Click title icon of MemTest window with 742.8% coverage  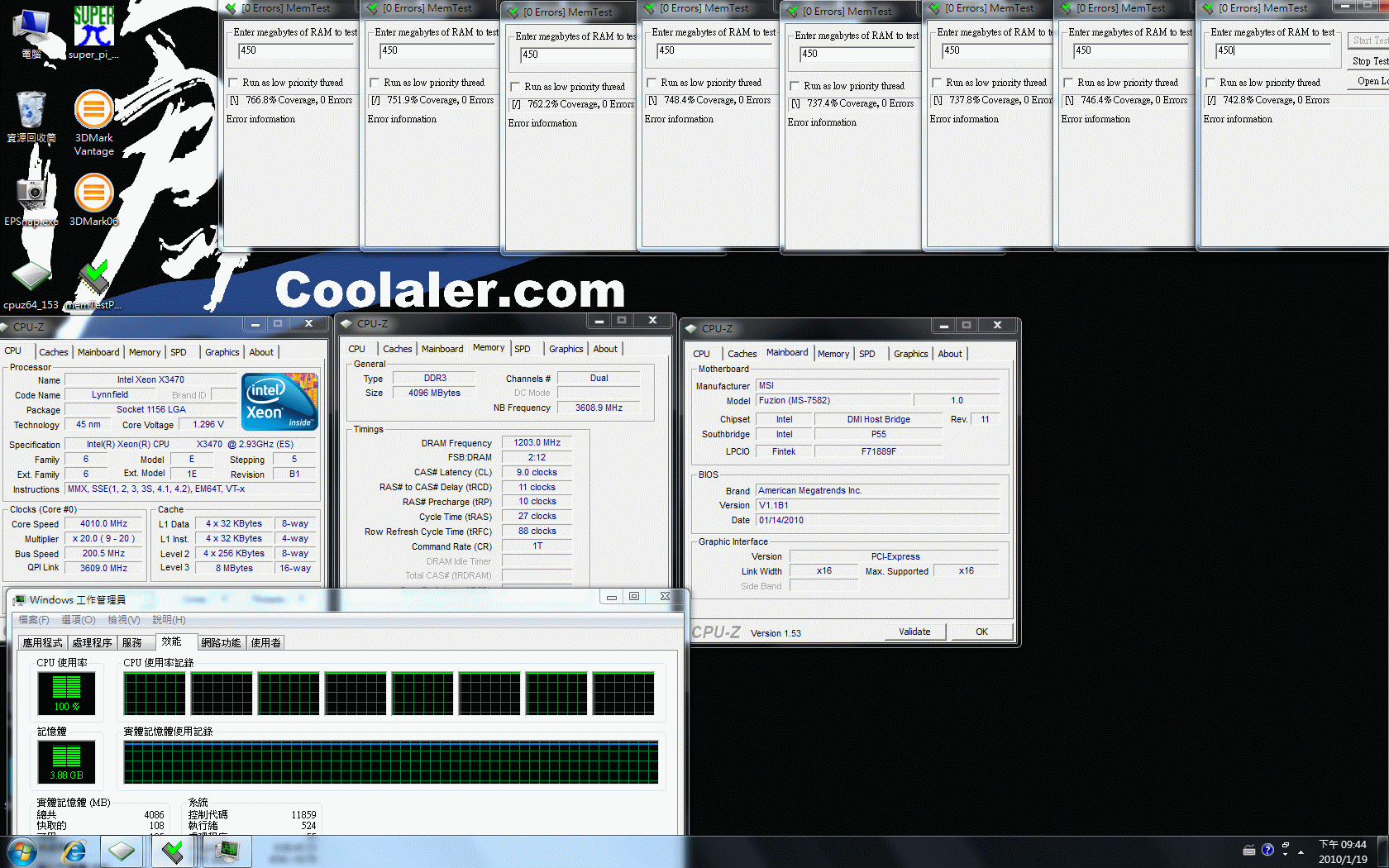[x=1208, y=8]
